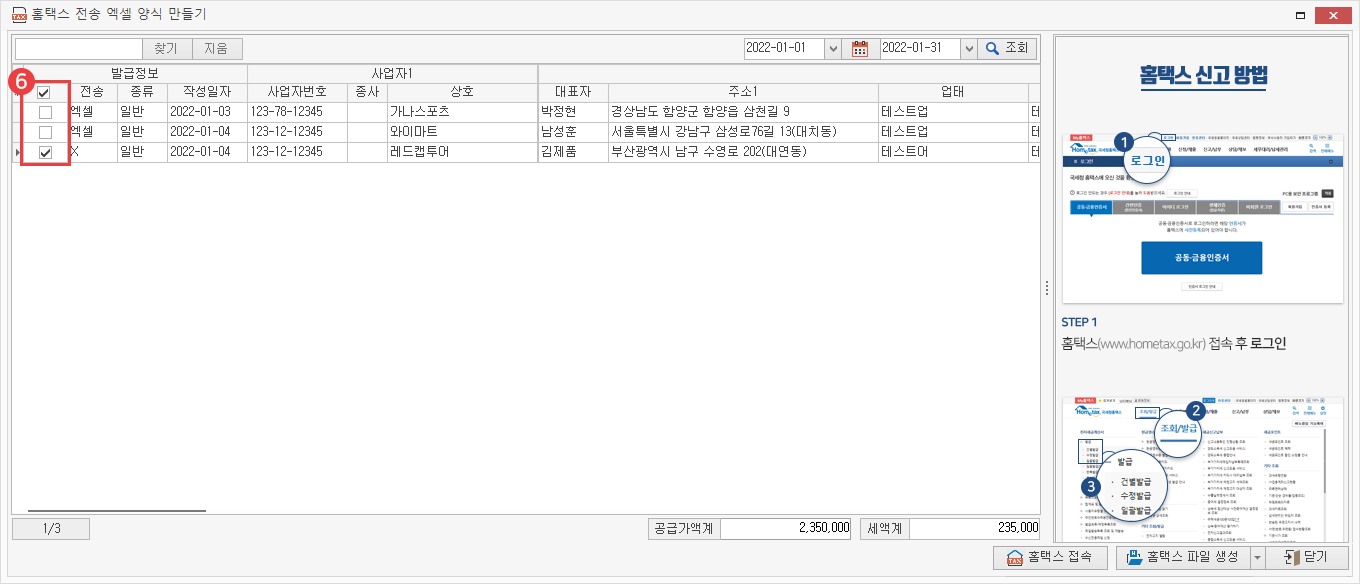
Task: Click the 조회 lookup button
Action: (x=1007, y=48)
